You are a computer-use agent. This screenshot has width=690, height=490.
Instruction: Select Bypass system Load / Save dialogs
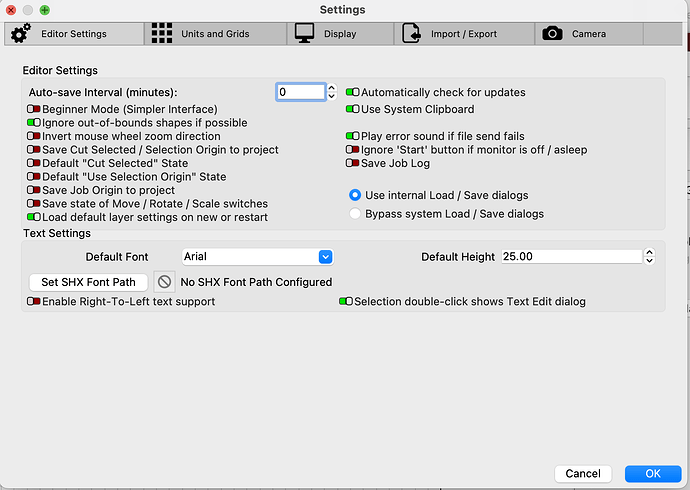(355, 214)
